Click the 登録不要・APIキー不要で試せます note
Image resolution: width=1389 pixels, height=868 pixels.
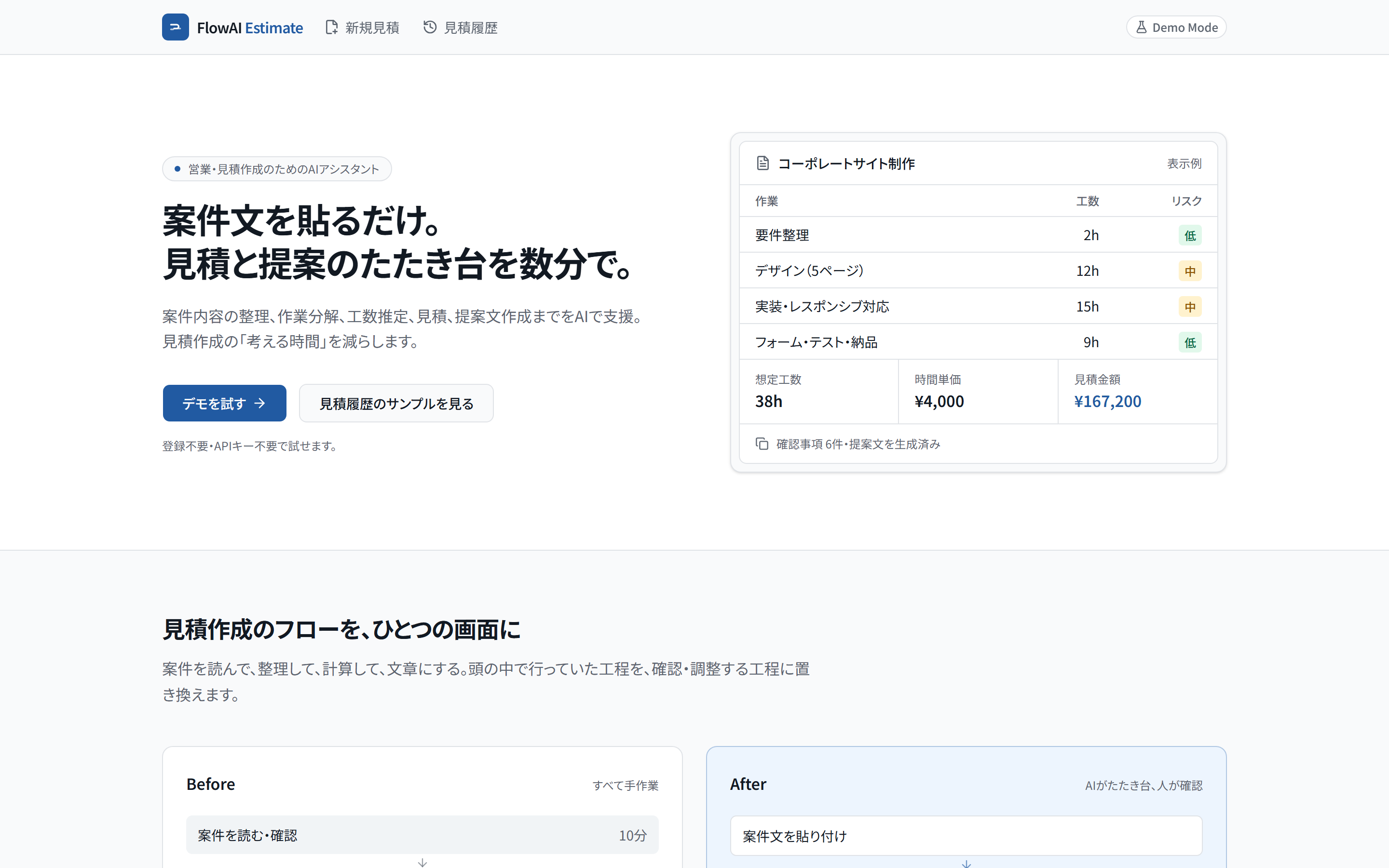coord(251,446)
